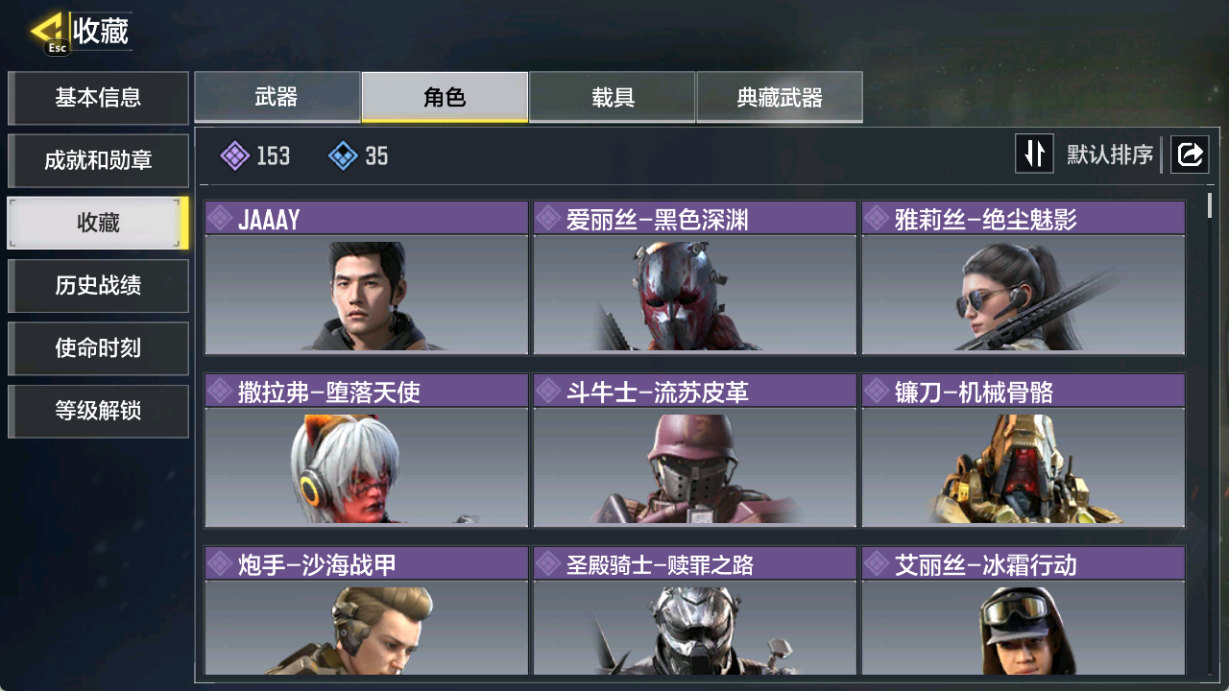This screenshot has height=691, width=1229.
Task: Go to 历史战绩 section
Action: pos(98,286)
